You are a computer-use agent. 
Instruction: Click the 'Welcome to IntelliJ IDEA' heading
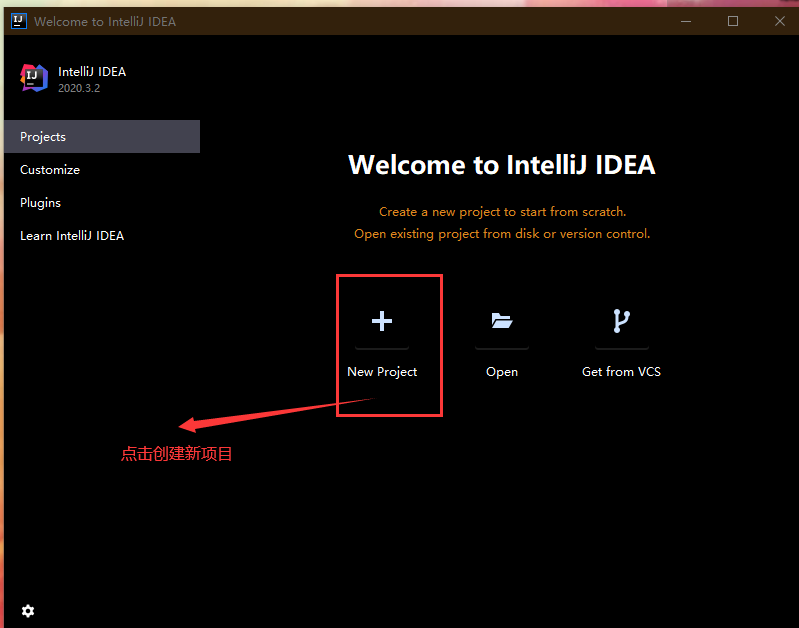(x=502, y=165)
